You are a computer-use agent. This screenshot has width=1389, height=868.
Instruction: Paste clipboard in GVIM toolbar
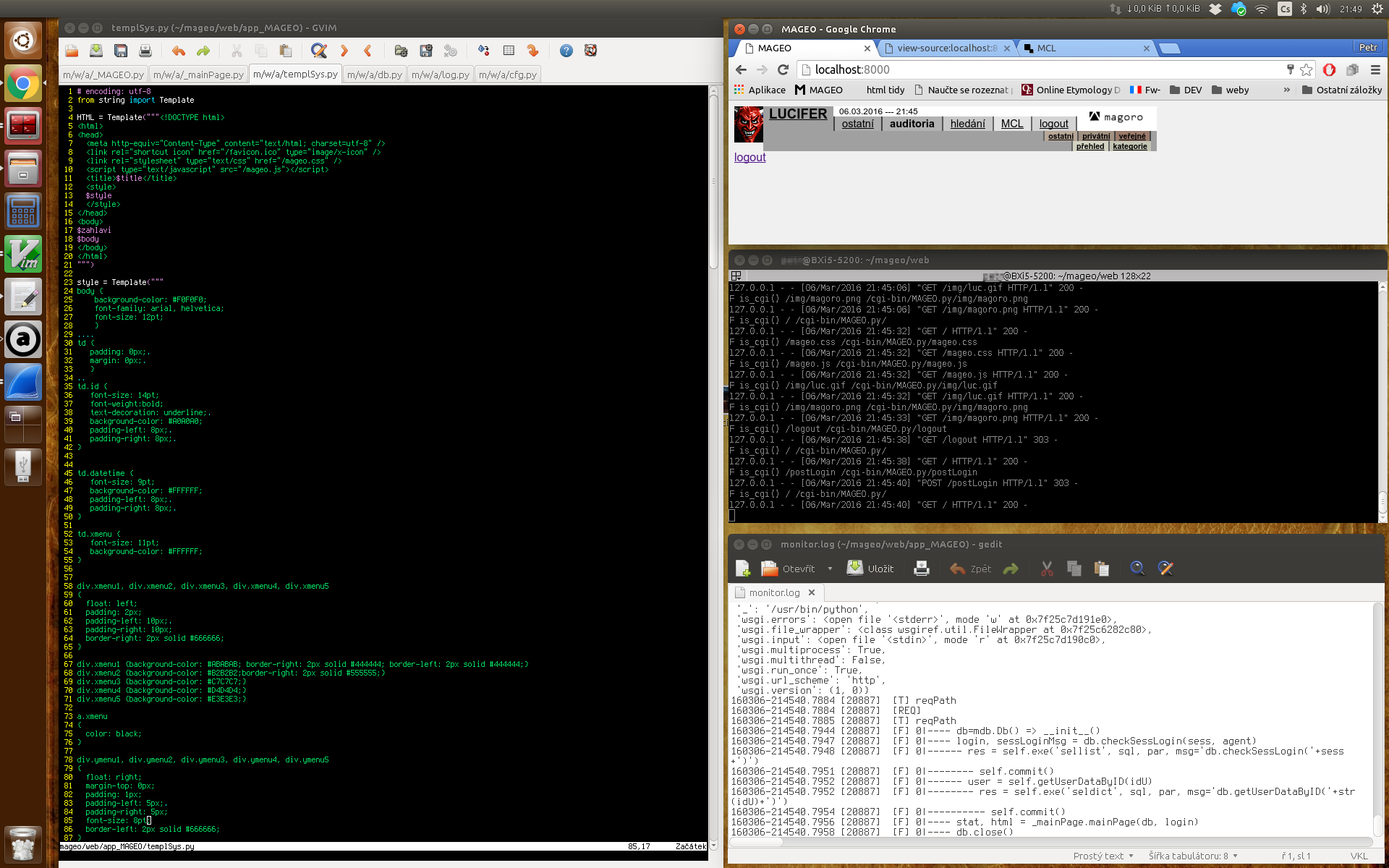[x=286, y=51]
